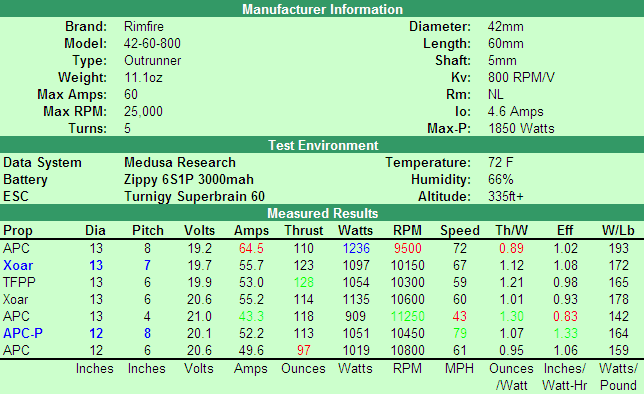Select the blue watts value 1236
The image size is (644, 394).
[356, 249]
